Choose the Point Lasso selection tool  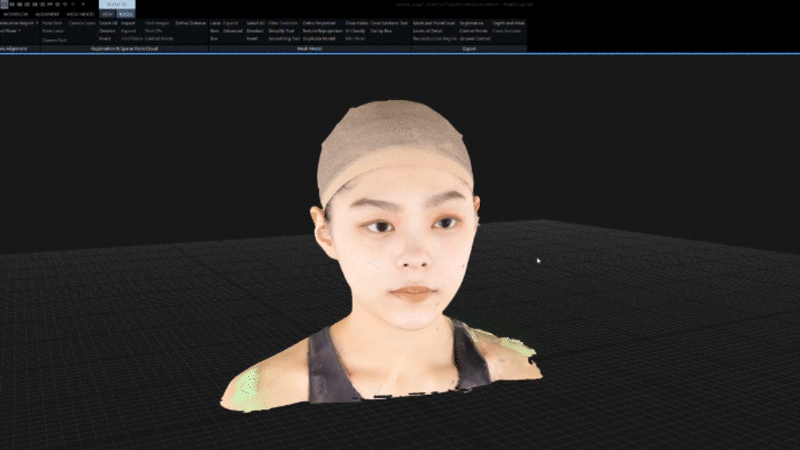pos(53,31)
